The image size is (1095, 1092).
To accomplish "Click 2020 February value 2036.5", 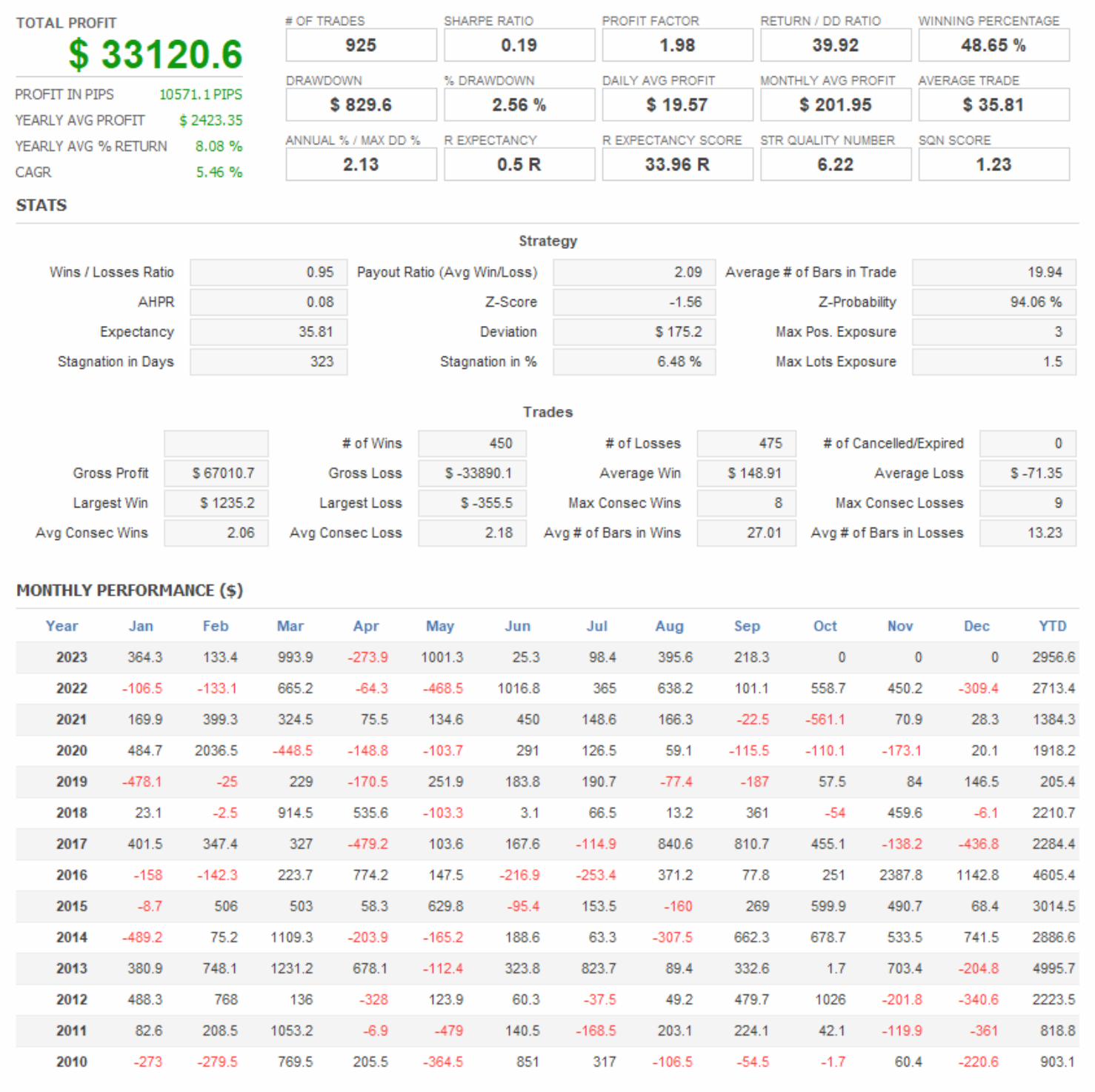I will coord(216,750).
